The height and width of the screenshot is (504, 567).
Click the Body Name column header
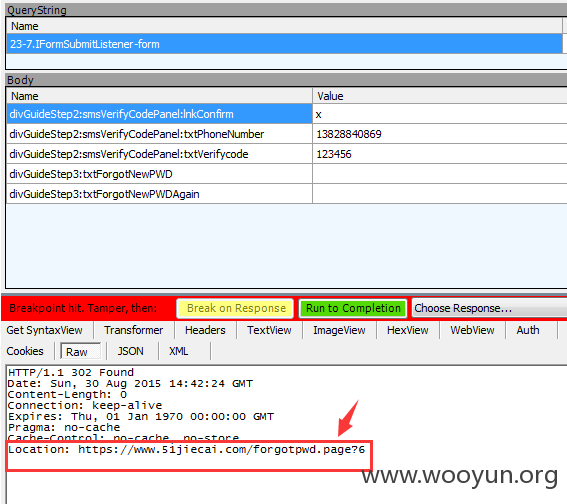(x=159, y=96)
